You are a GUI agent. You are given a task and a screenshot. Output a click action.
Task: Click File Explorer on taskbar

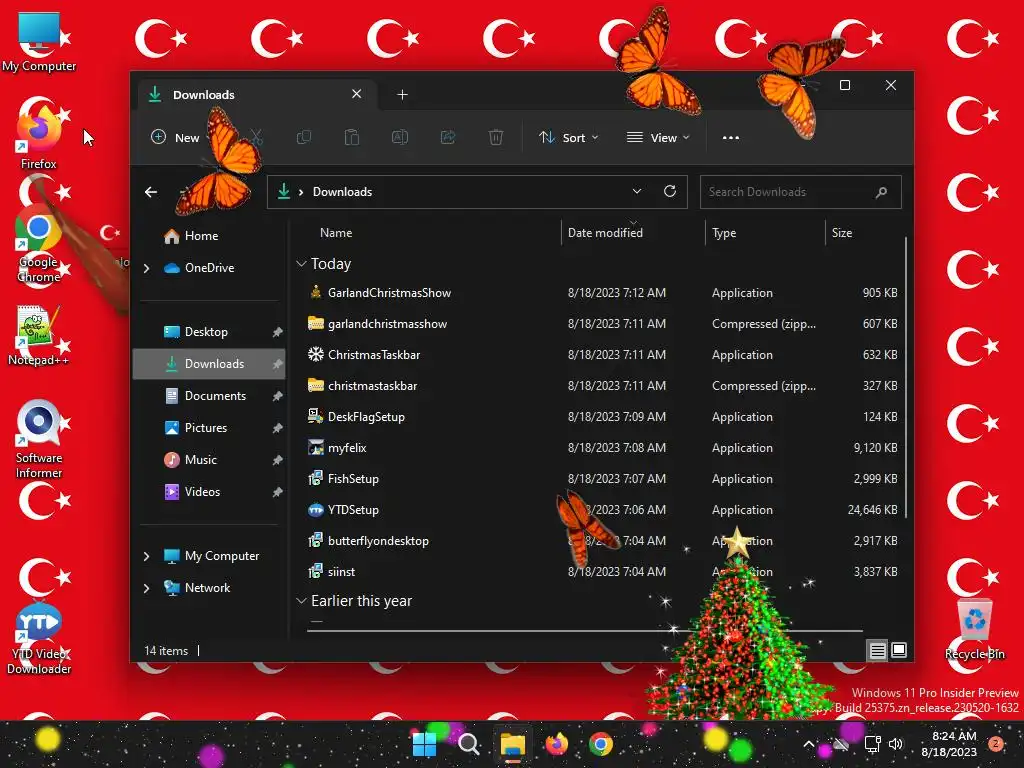[x=513, y=744]
